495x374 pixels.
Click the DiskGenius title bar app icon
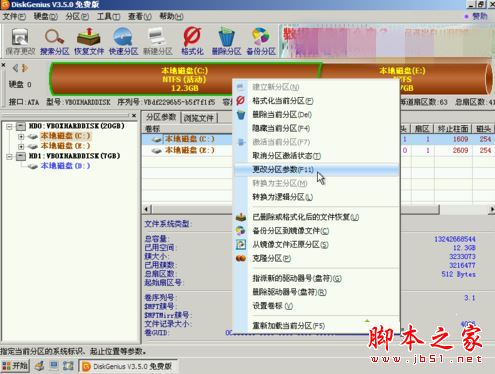[5, 4]
